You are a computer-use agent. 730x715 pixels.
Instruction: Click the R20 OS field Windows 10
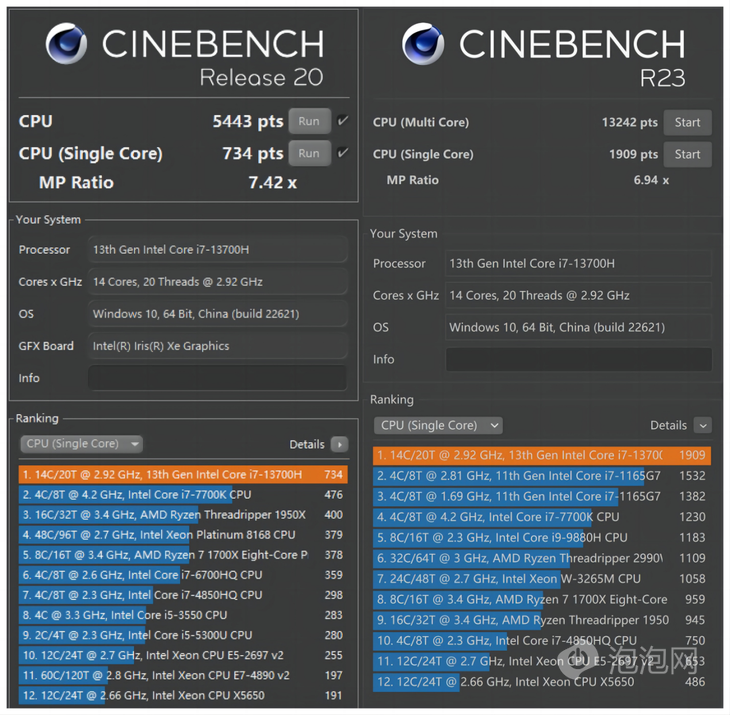217,314
